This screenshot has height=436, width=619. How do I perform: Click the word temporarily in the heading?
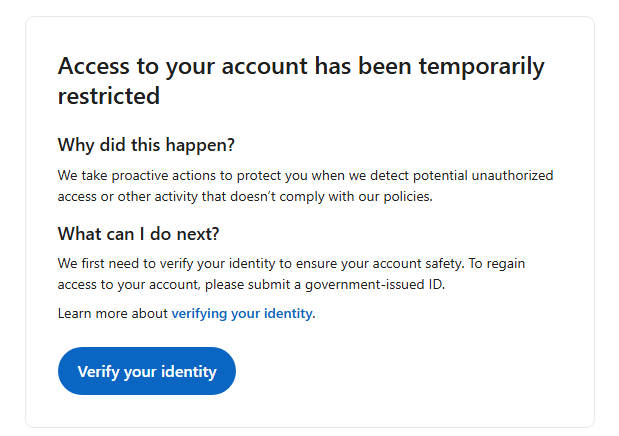point(482,67)
